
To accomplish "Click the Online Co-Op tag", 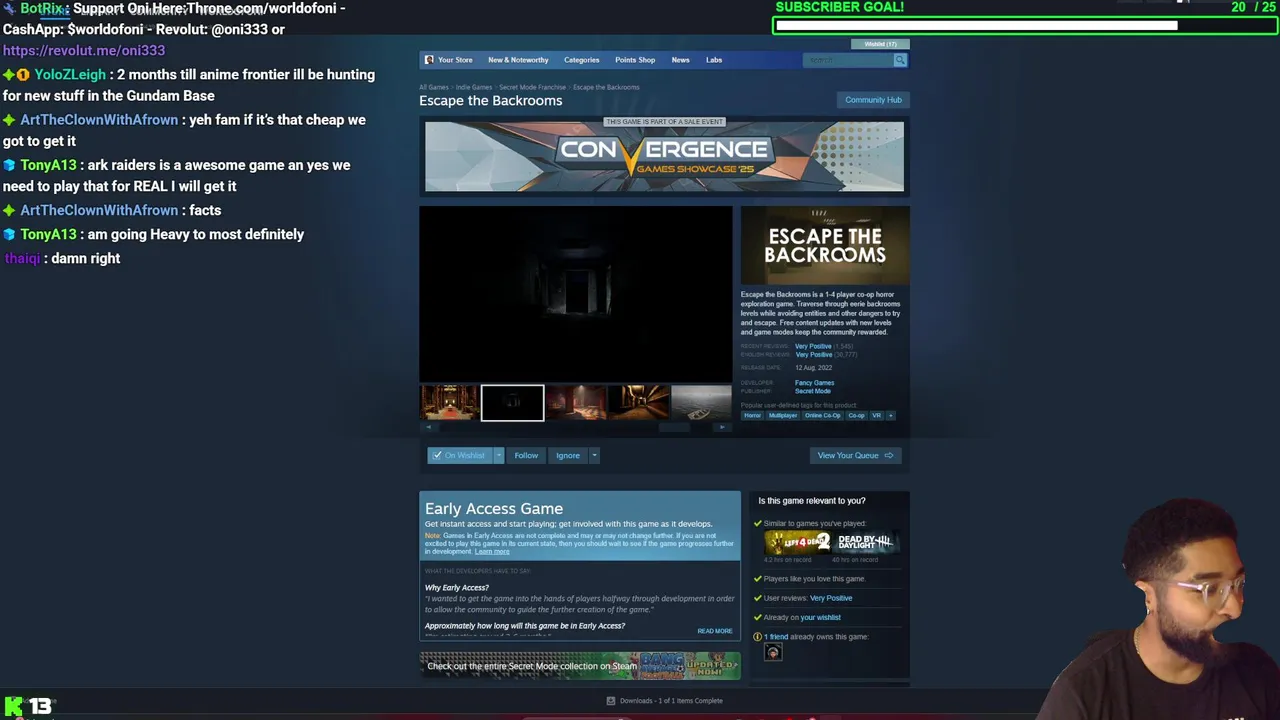I will tap(822, 415).
